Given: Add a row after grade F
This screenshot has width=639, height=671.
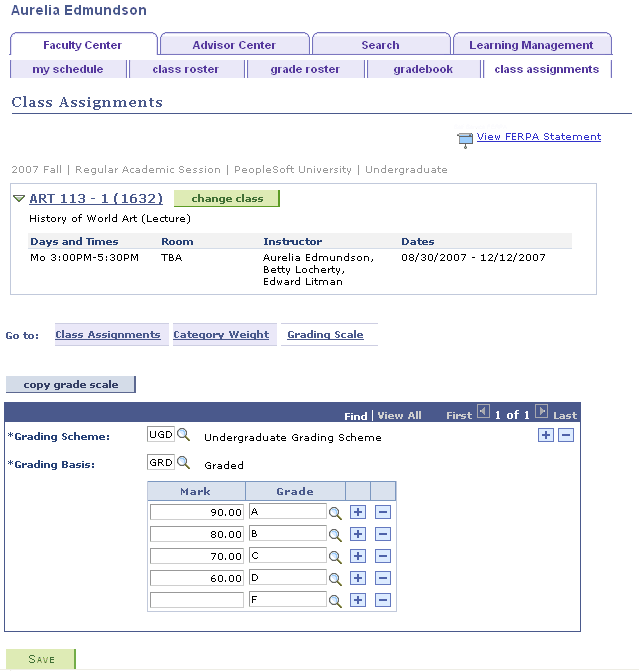Looking at the screenshot, I should 358,600.
